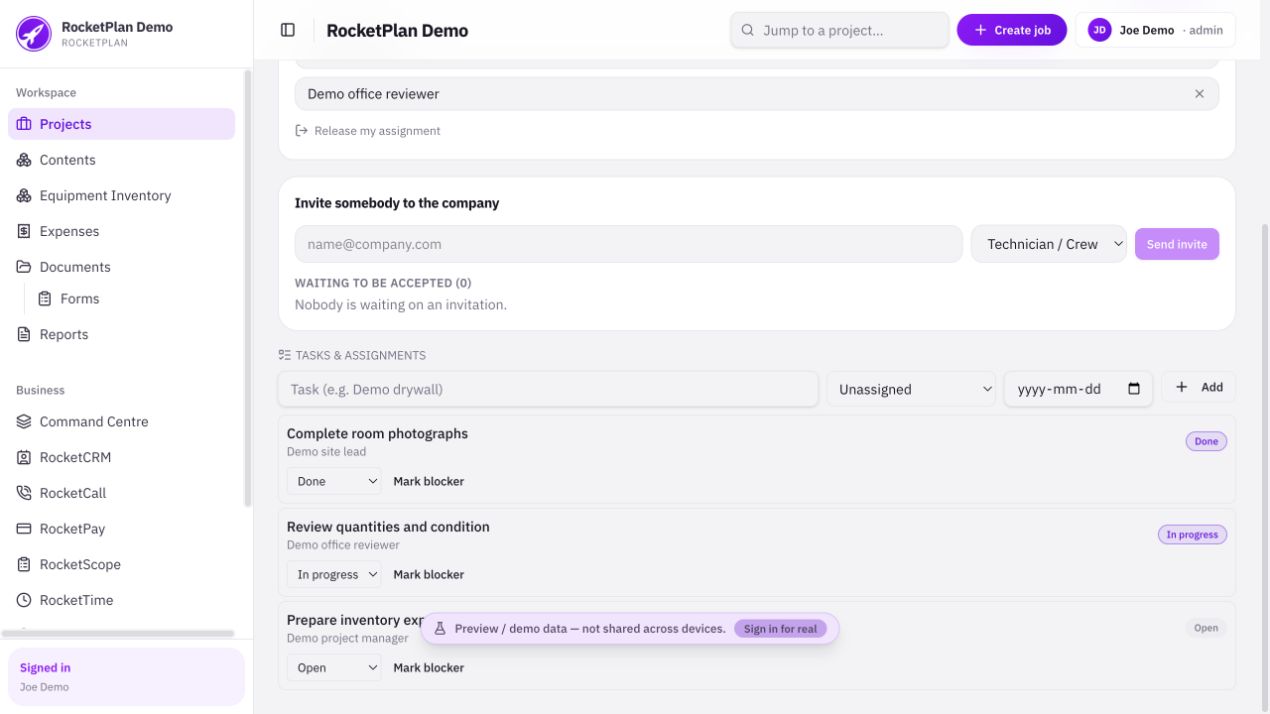Click Review quantities and condition title
Image resolution: width=1270 pixels, height=714 pixels.
[388, 527]
